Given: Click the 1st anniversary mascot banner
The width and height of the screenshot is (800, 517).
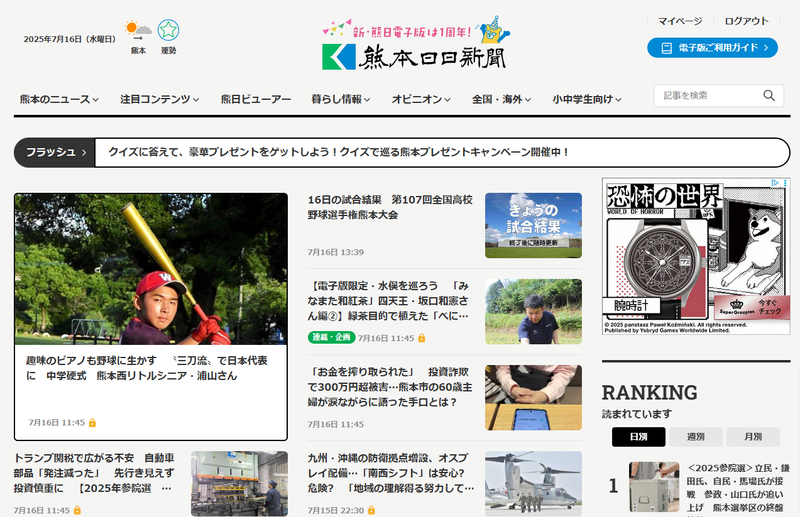Looking at the screenshot, I should click(x=414, y=28).
